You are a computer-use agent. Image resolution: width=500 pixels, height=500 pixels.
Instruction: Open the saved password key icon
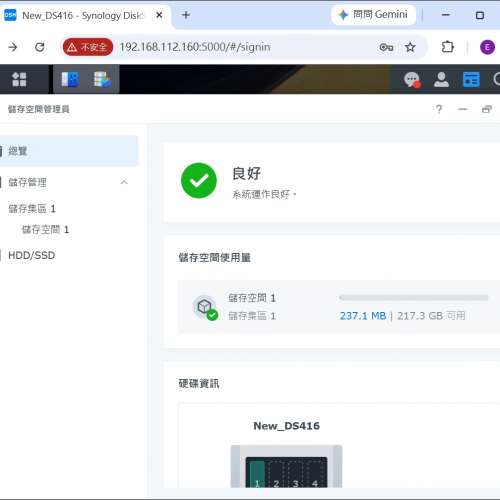click(x=386, y=47)
